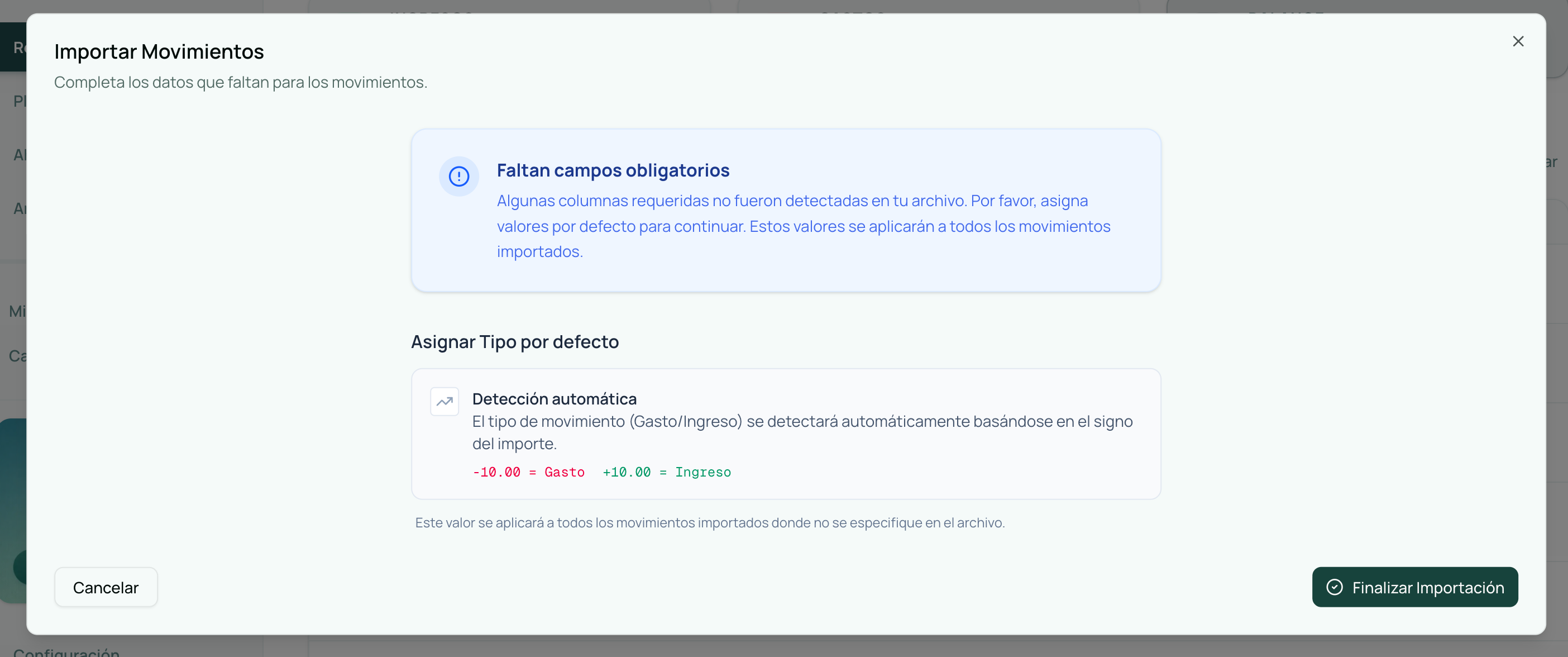Click the red -10.00 = Gasto example
Viewport: 1568px width, 657px height.
[528, 472]
